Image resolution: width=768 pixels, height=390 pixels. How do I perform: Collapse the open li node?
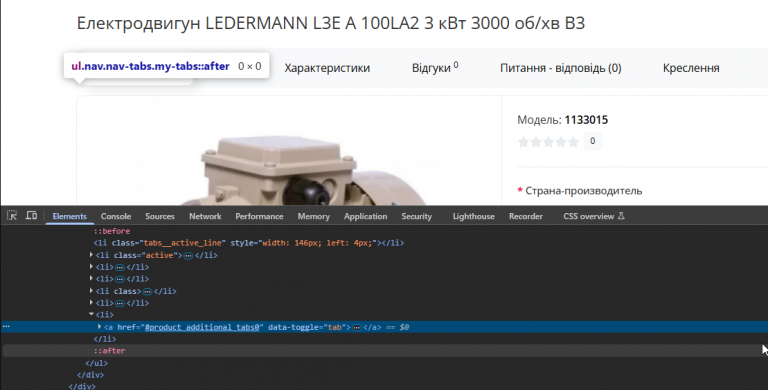(92, 314)
